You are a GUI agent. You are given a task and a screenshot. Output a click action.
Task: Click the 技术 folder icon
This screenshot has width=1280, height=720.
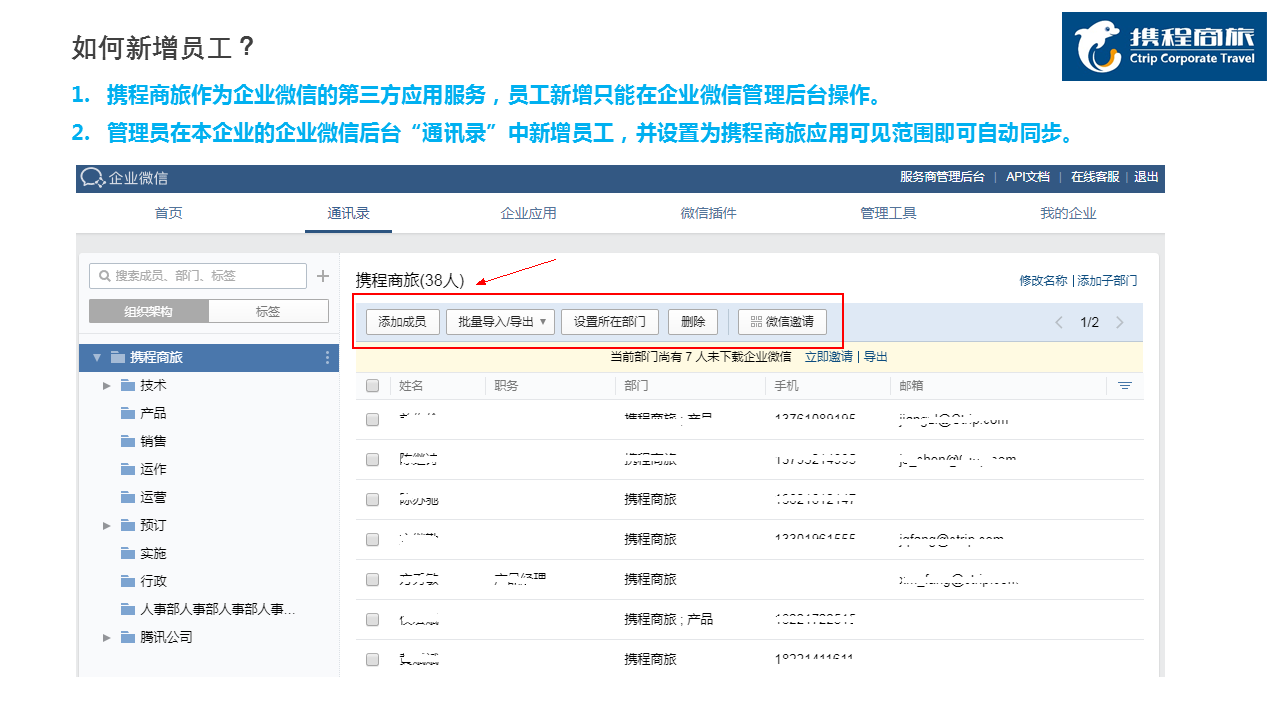[127, 385]
